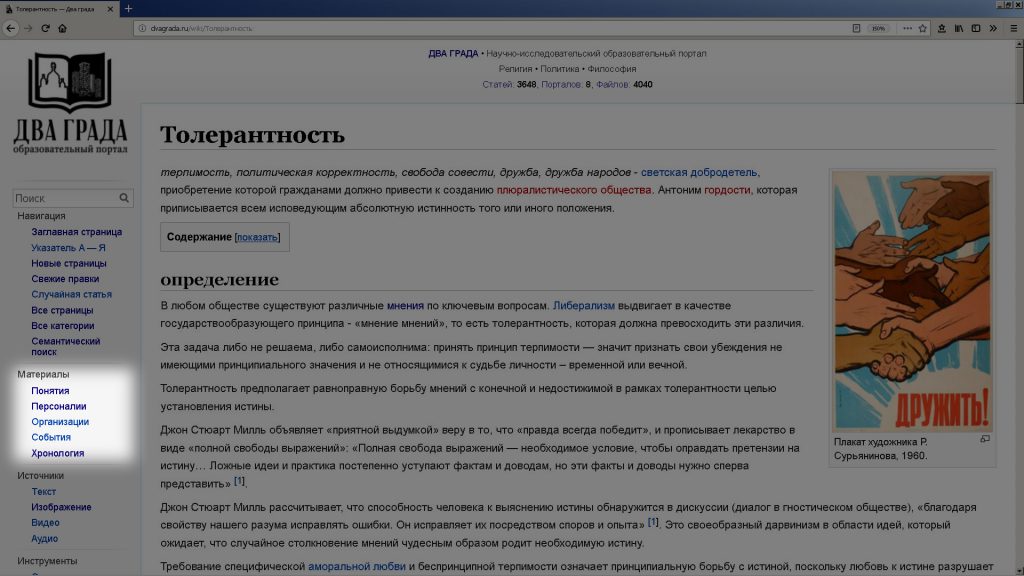The width and height of the screenshot is (1024, 576).
Task: Open Аудио under Источники
Action: pyautogui.click(x=44, y=539)
